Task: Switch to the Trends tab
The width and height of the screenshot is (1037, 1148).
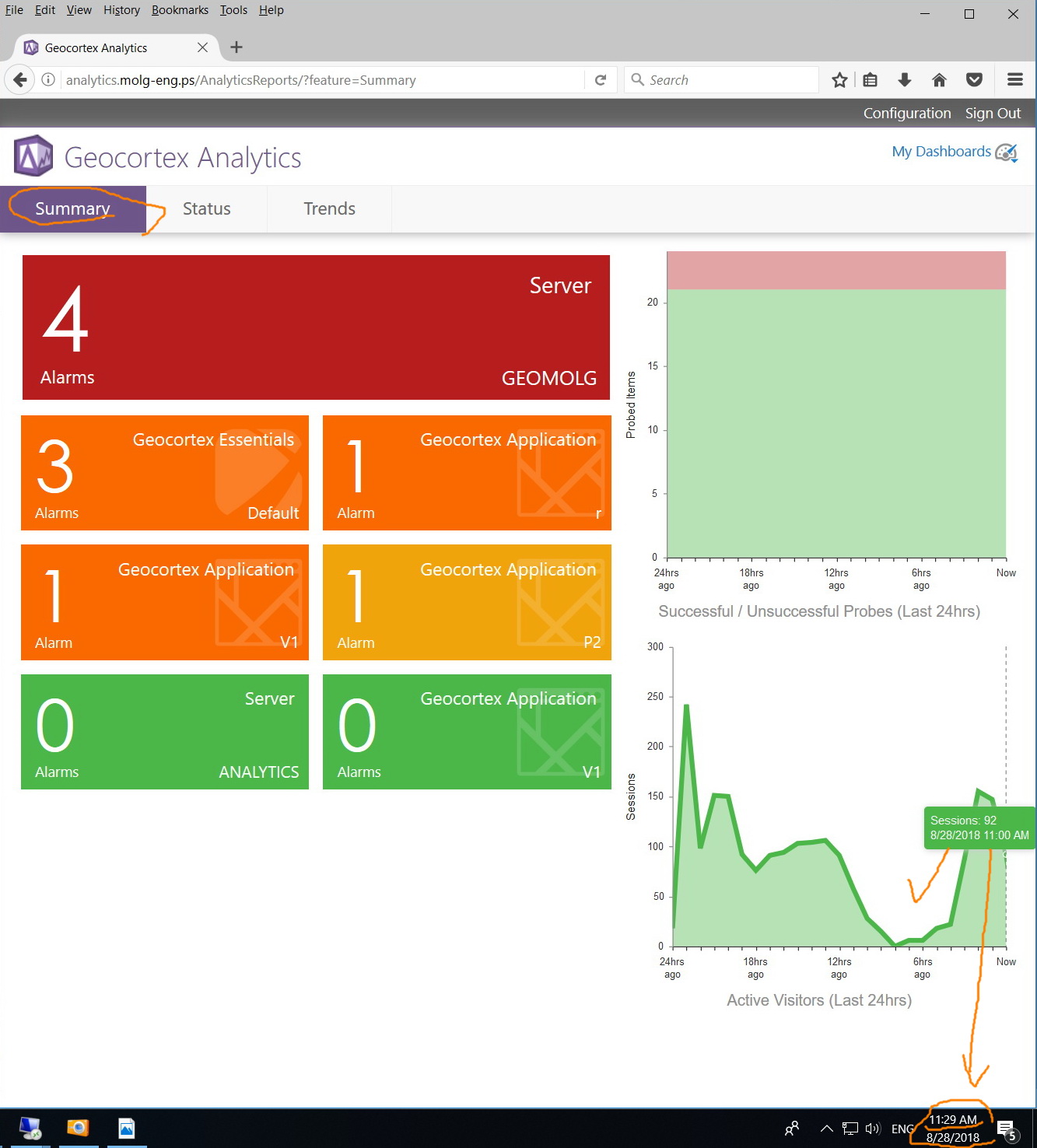Action: click(330, 208)
